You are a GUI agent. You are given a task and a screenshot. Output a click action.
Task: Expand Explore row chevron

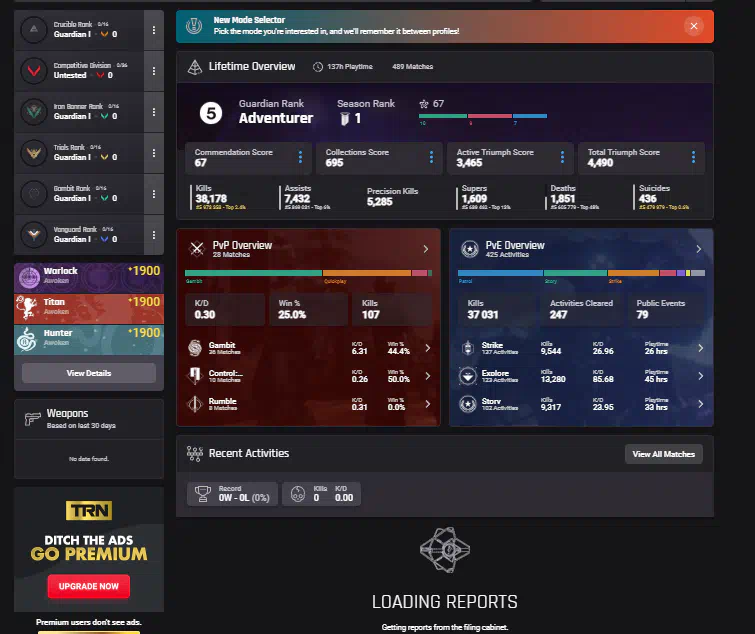[x=701, y=376]
